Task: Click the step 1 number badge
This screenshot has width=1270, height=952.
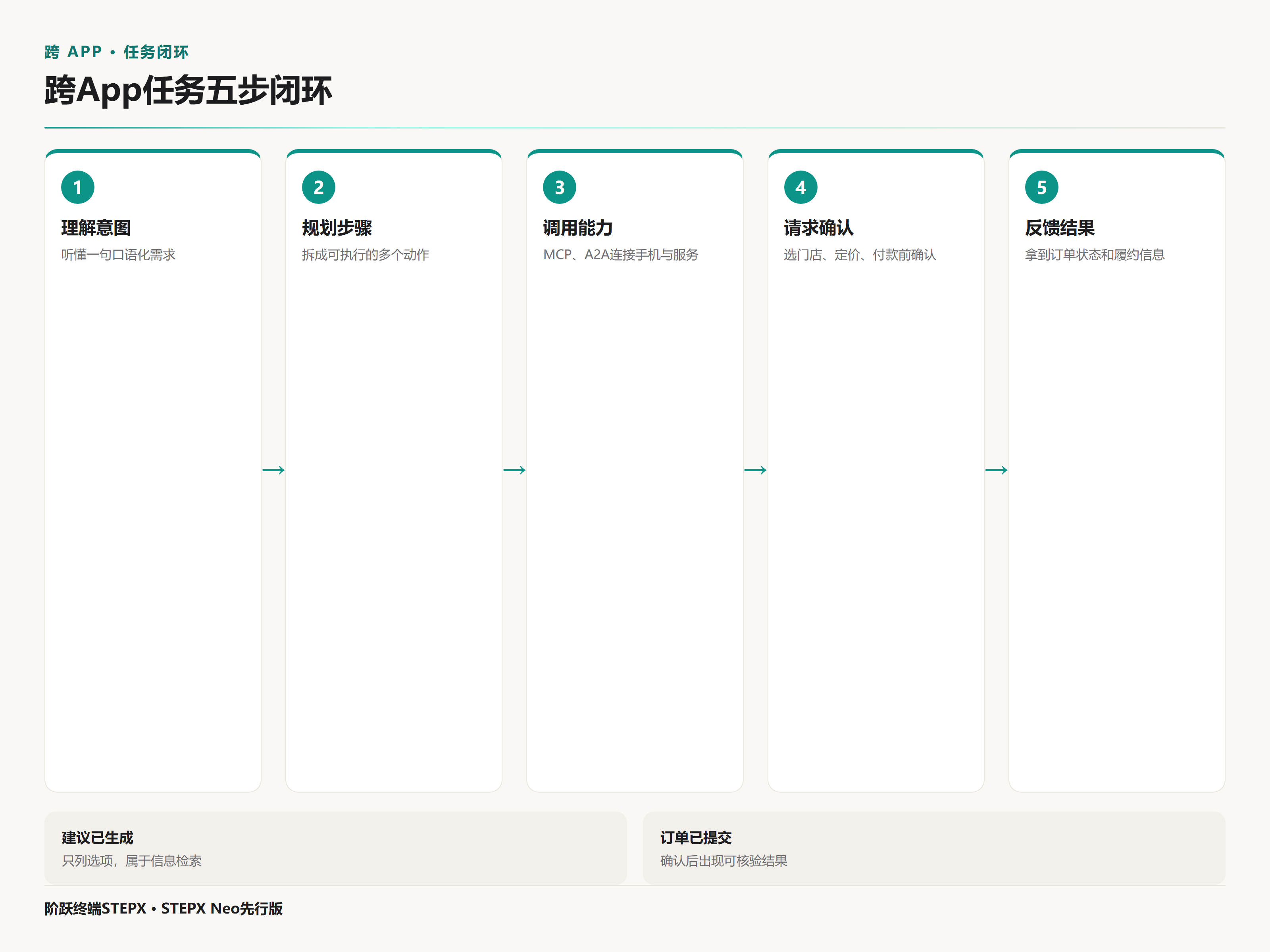Action: coord(77,187)
